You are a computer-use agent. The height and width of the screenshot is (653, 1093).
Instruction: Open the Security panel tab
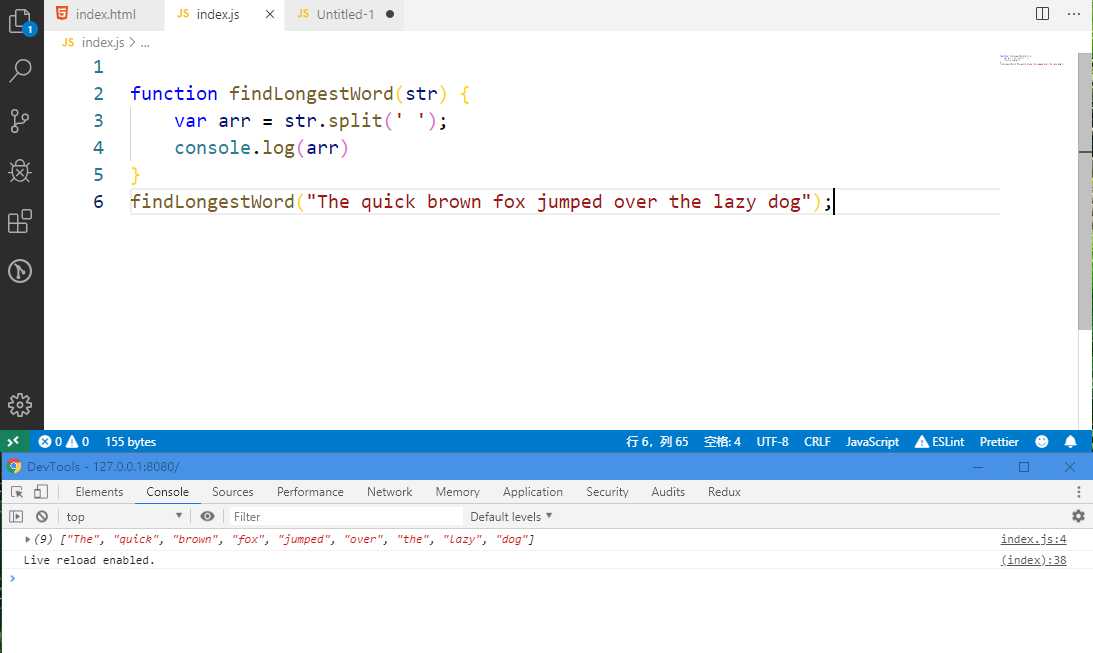(607, 492)
